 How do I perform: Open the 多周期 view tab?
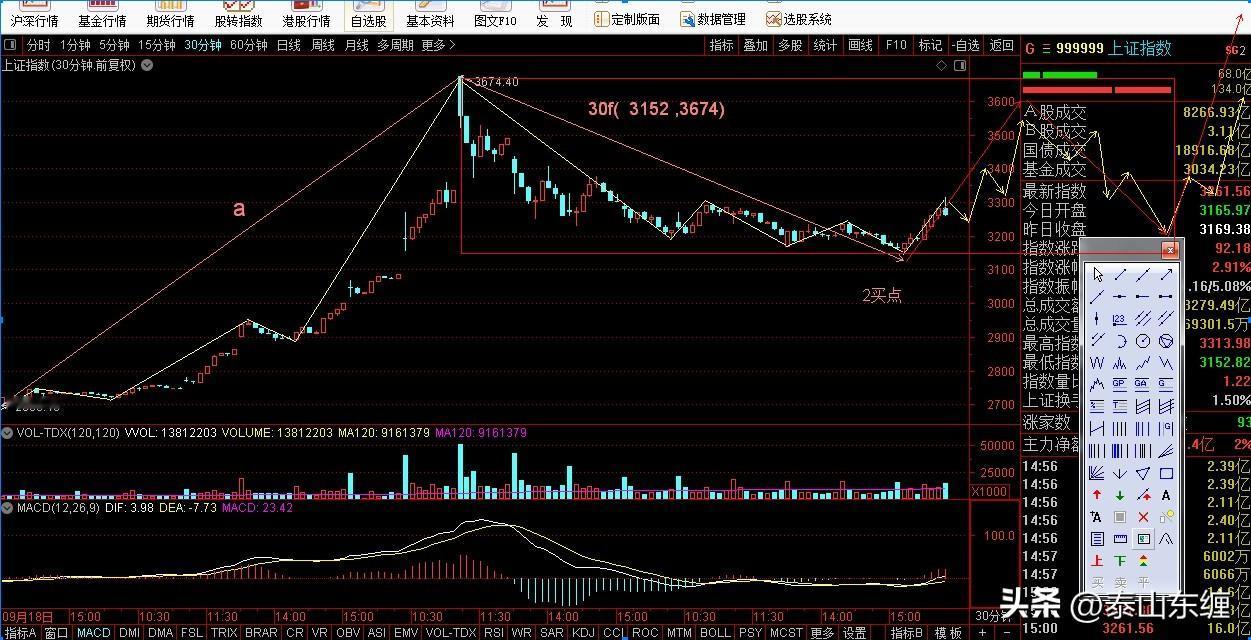[x=395, y=45]
